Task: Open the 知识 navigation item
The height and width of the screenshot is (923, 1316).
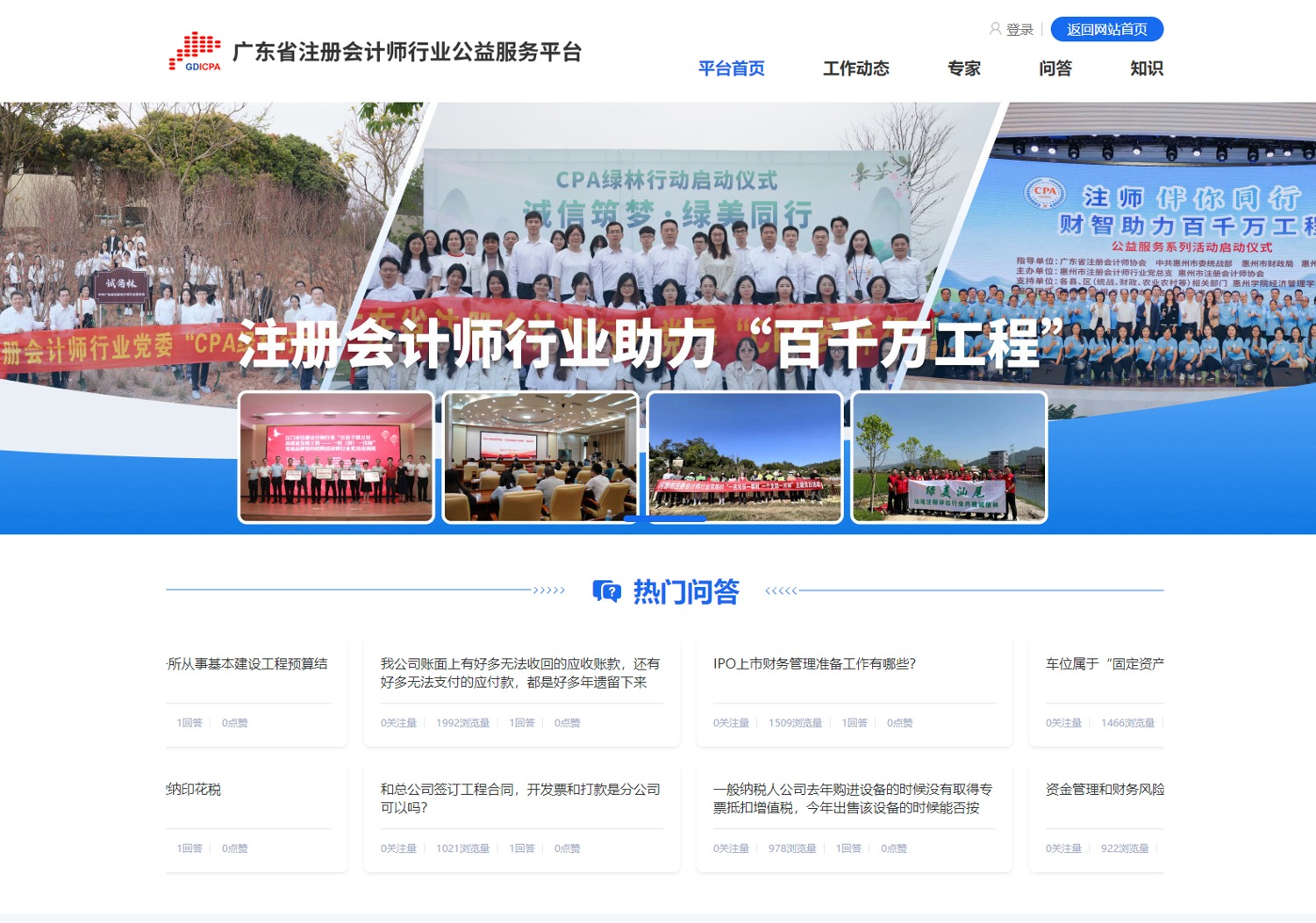Action: pyautogui.click(x=1146, y=68)
